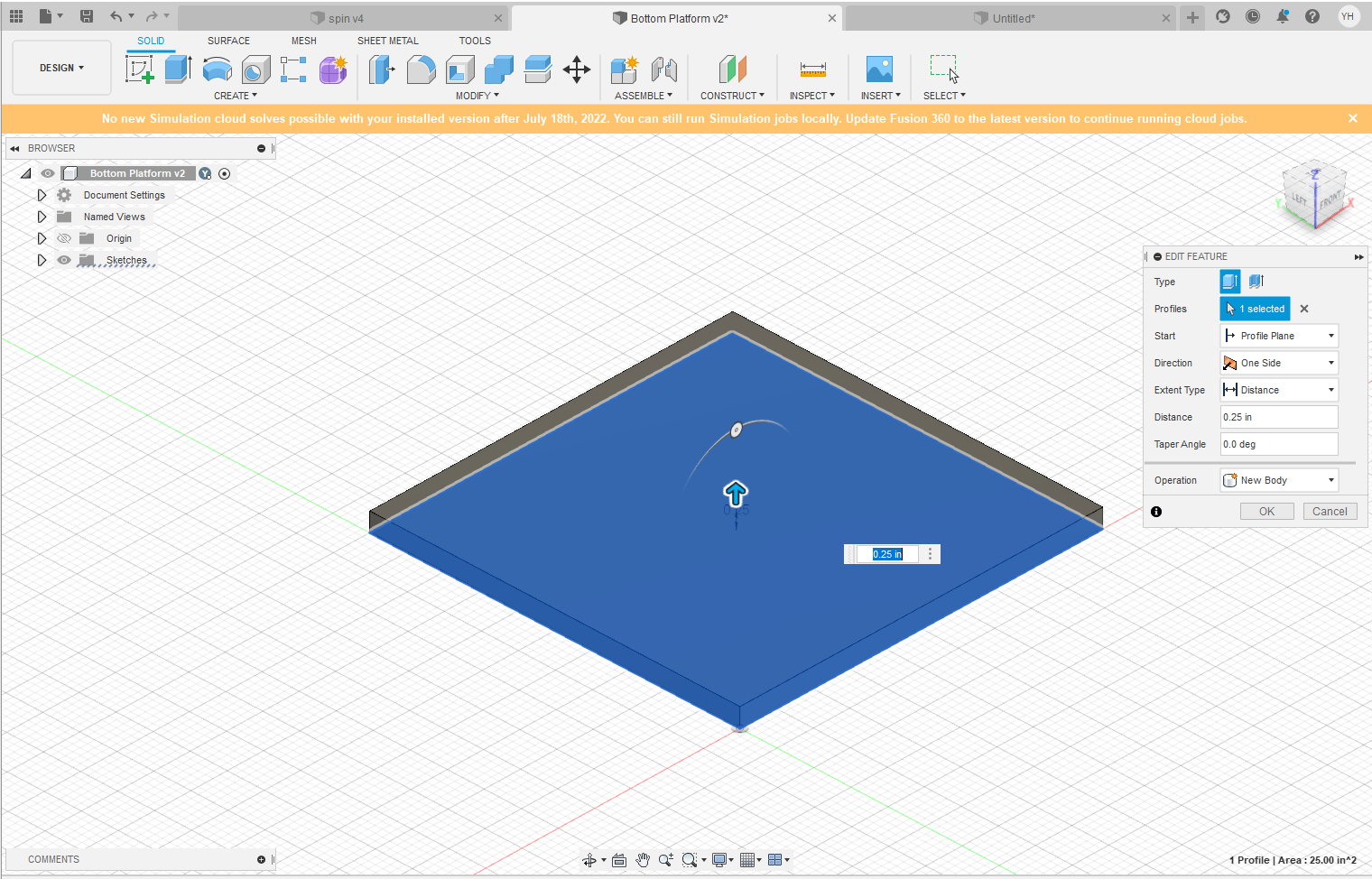
Task: Switch to the SURFACE tab
Action: tap(228, 41)
